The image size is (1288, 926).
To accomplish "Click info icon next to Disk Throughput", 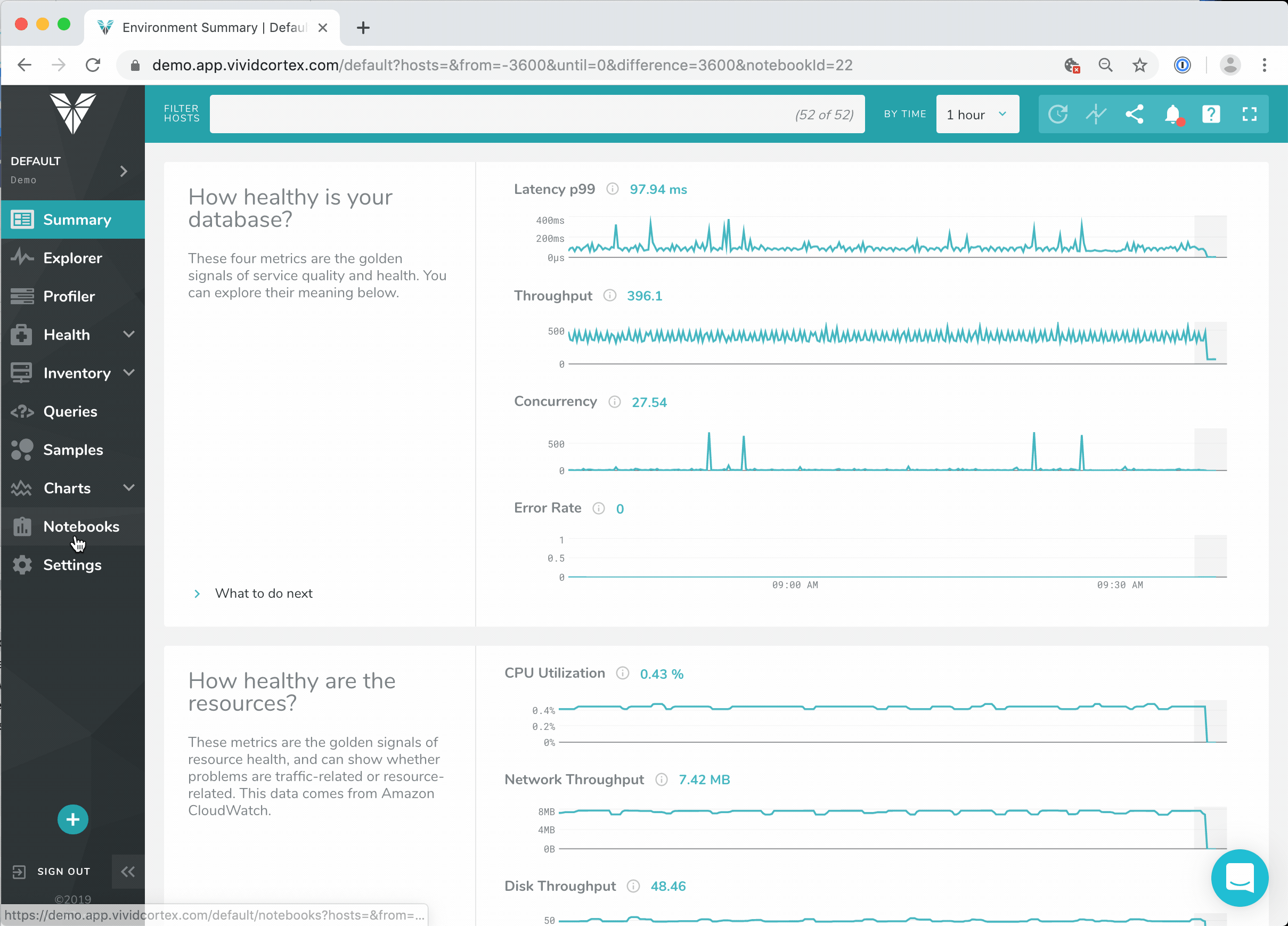I will (x=633, y=886).
